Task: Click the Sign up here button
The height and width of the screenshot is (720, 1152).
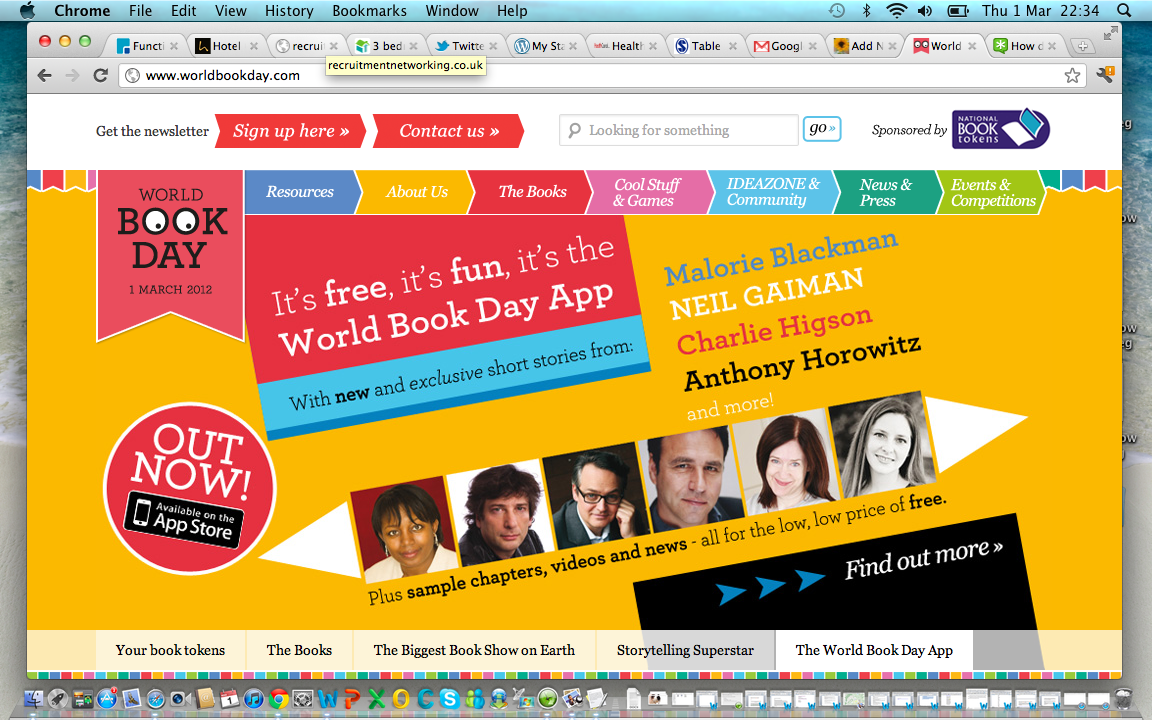Action: tap(290, 131)
